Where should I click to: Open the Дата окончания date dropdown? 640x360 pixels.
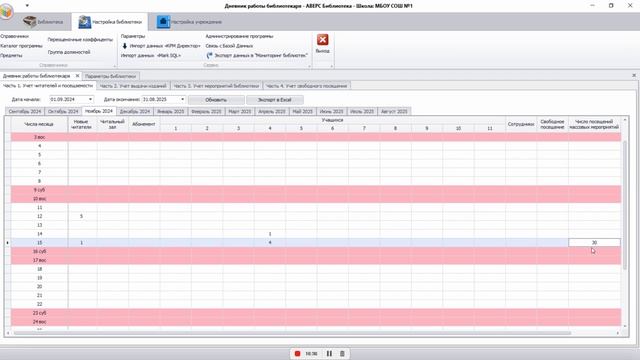point(182,99)
